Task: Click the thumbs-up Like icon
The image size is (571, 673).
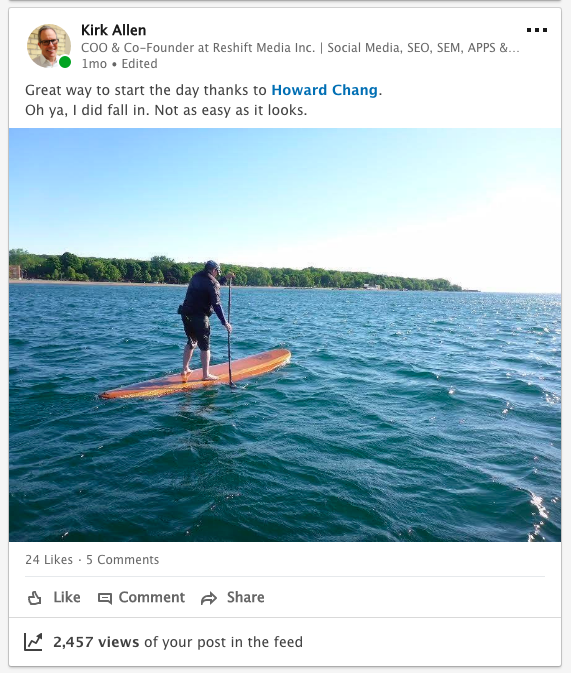Action: pos(35,597)
